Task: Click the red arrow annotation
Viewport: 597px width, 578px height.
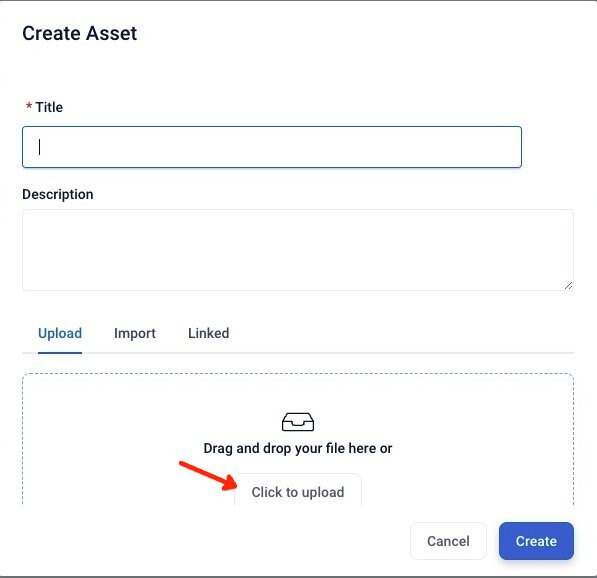Action: pyautogui.click(x=208, y=476)
